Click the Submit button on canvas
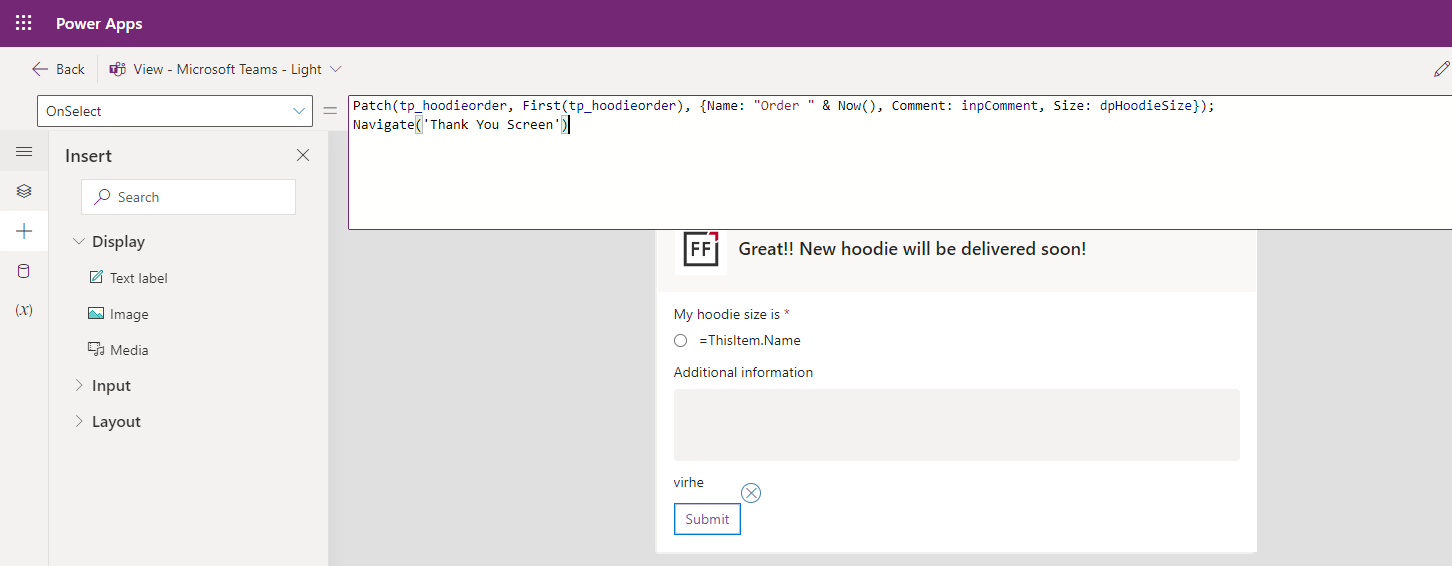1452x566 pixels. [707, 519]
